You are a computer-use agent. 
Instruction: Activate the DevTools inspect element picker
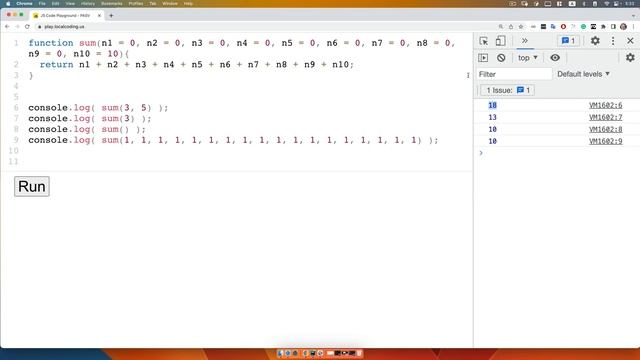[484, 41]
